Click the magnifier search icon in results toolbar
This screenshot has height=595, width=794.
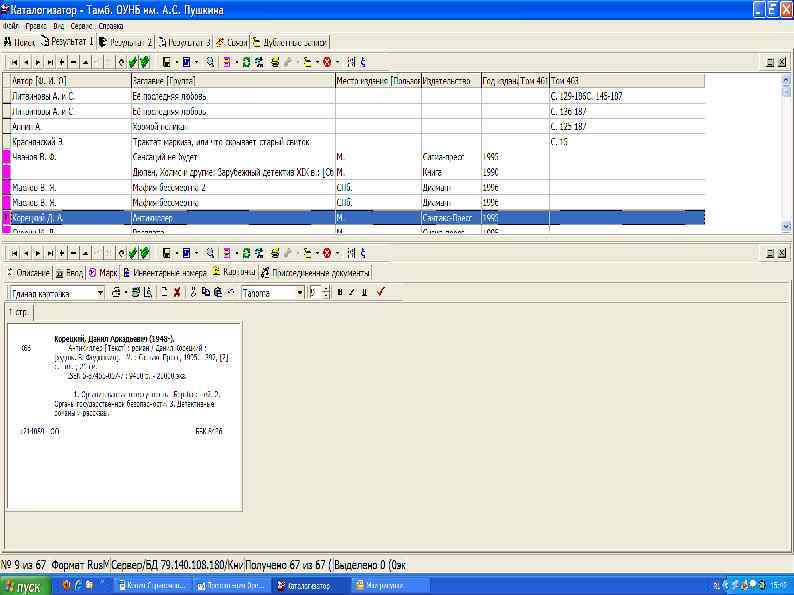click(210, 62)
